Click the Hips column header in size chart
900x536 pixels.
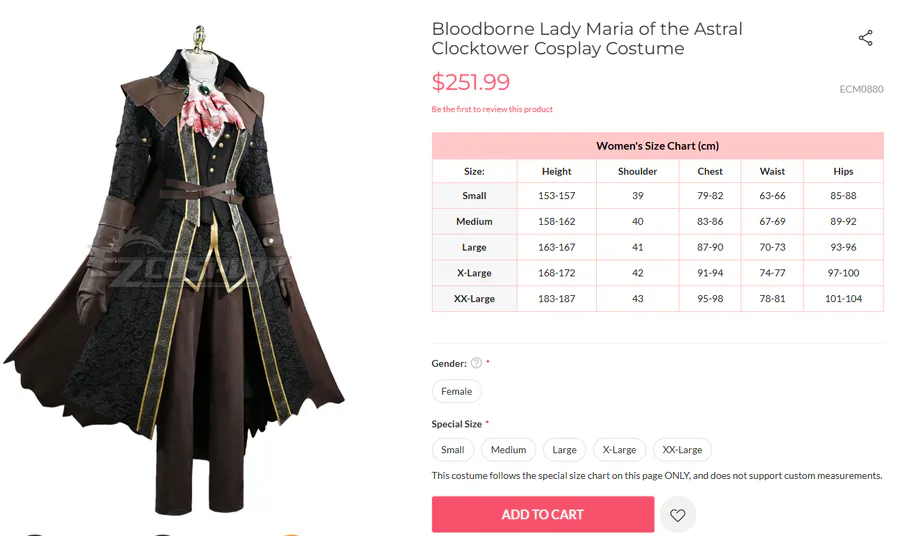point(843,171)
